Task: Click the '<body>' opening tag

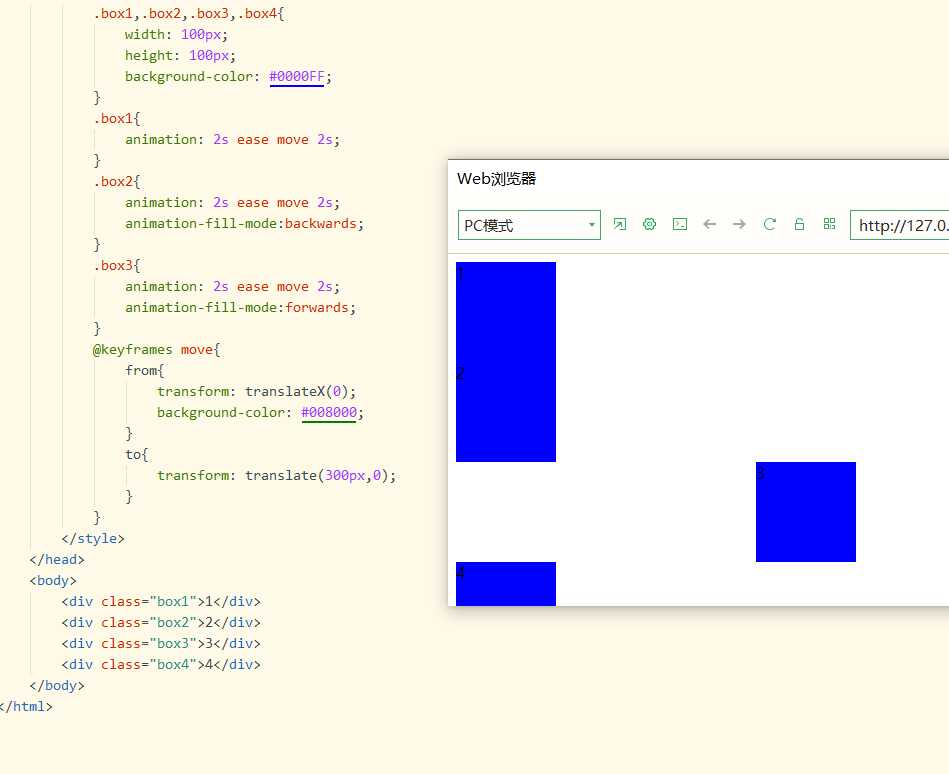Action: 53,580
